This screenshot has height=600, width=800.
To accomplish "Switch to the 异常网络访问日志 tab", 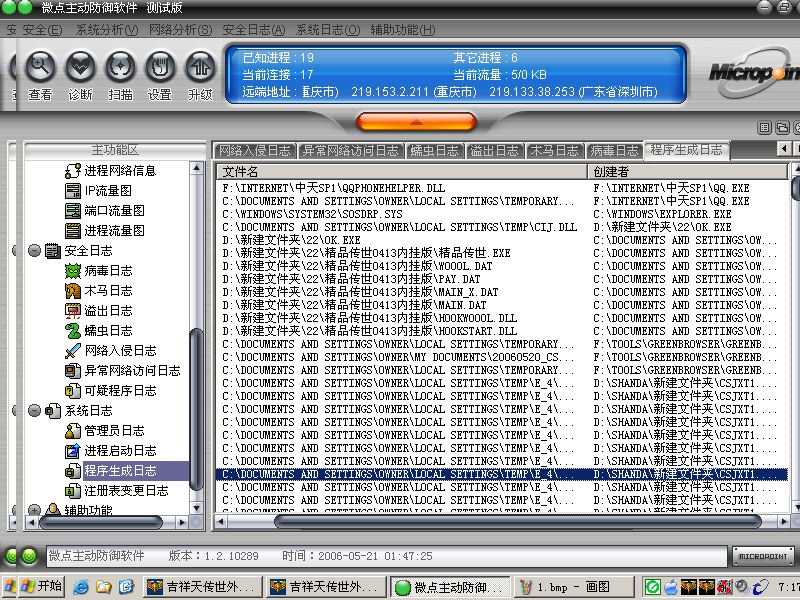I will point(350,151).
